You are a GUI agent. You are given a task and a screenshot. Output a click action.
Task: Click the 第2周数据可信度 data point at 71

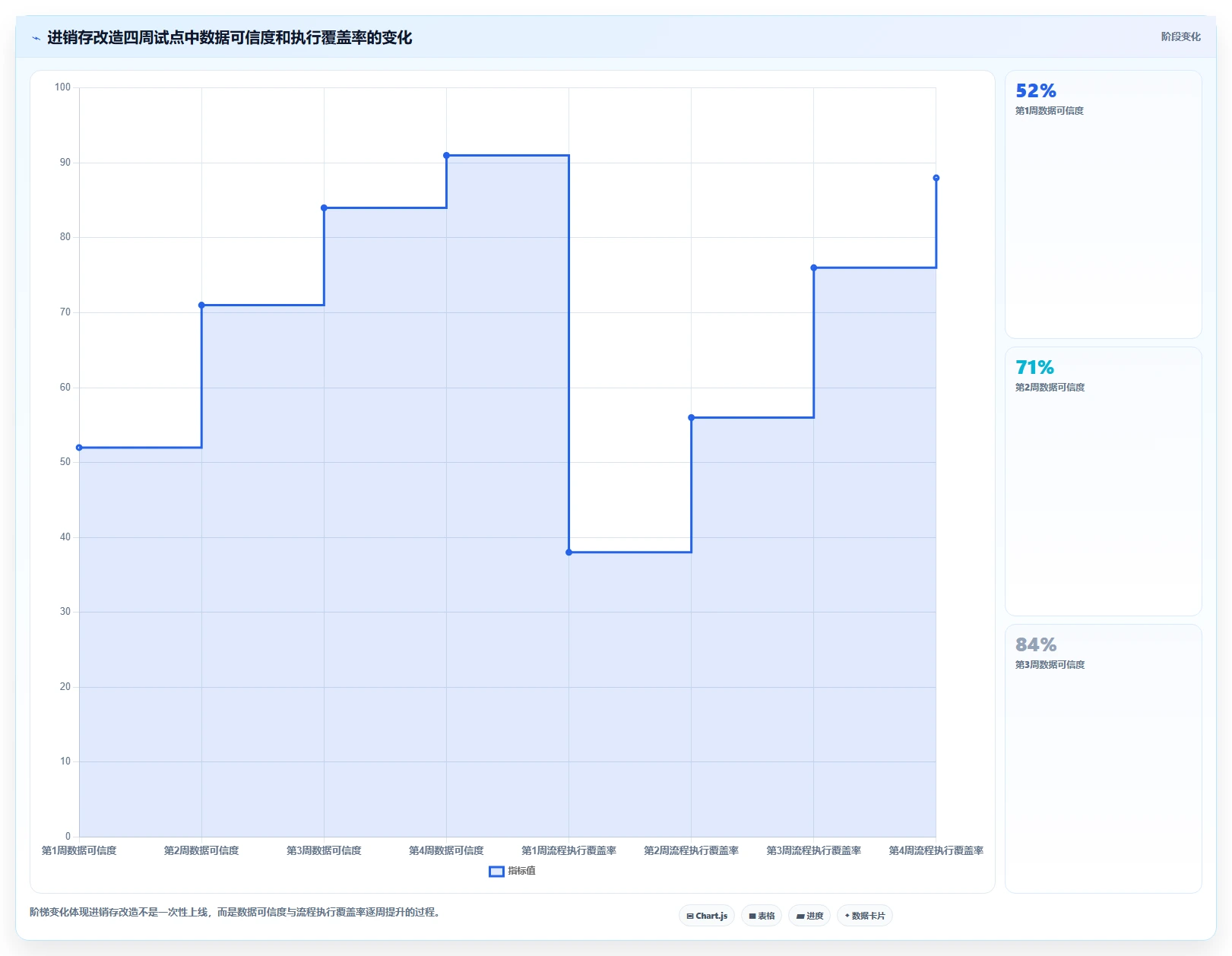[201, 305]
